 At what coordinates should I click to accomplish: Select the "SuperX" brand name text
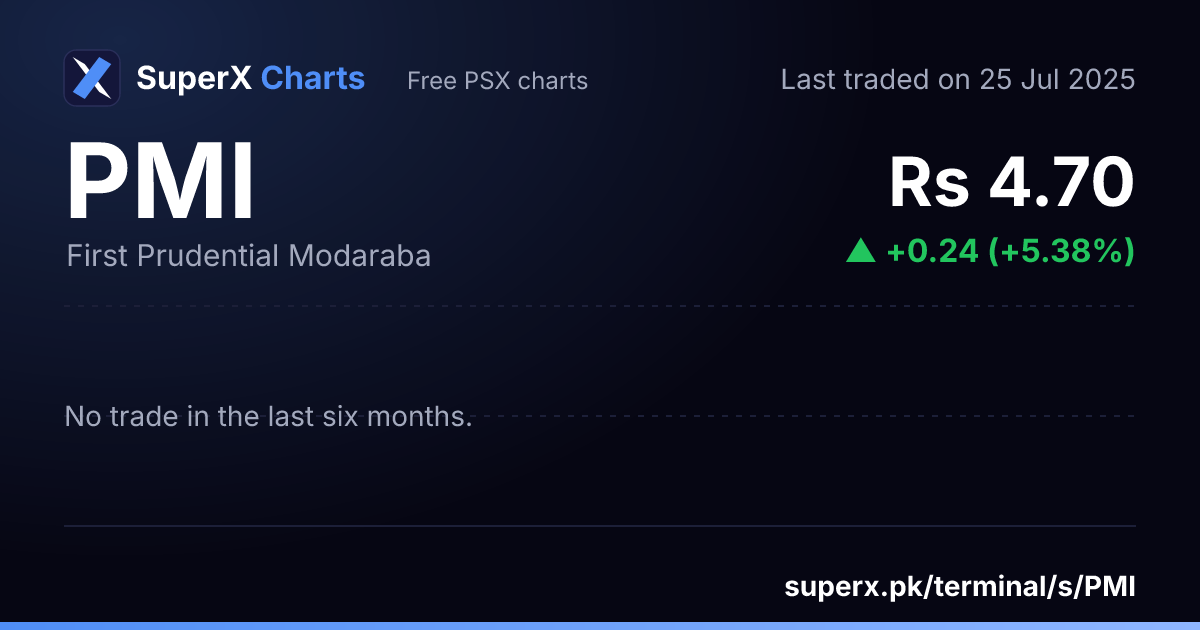(x=194, y=78)
